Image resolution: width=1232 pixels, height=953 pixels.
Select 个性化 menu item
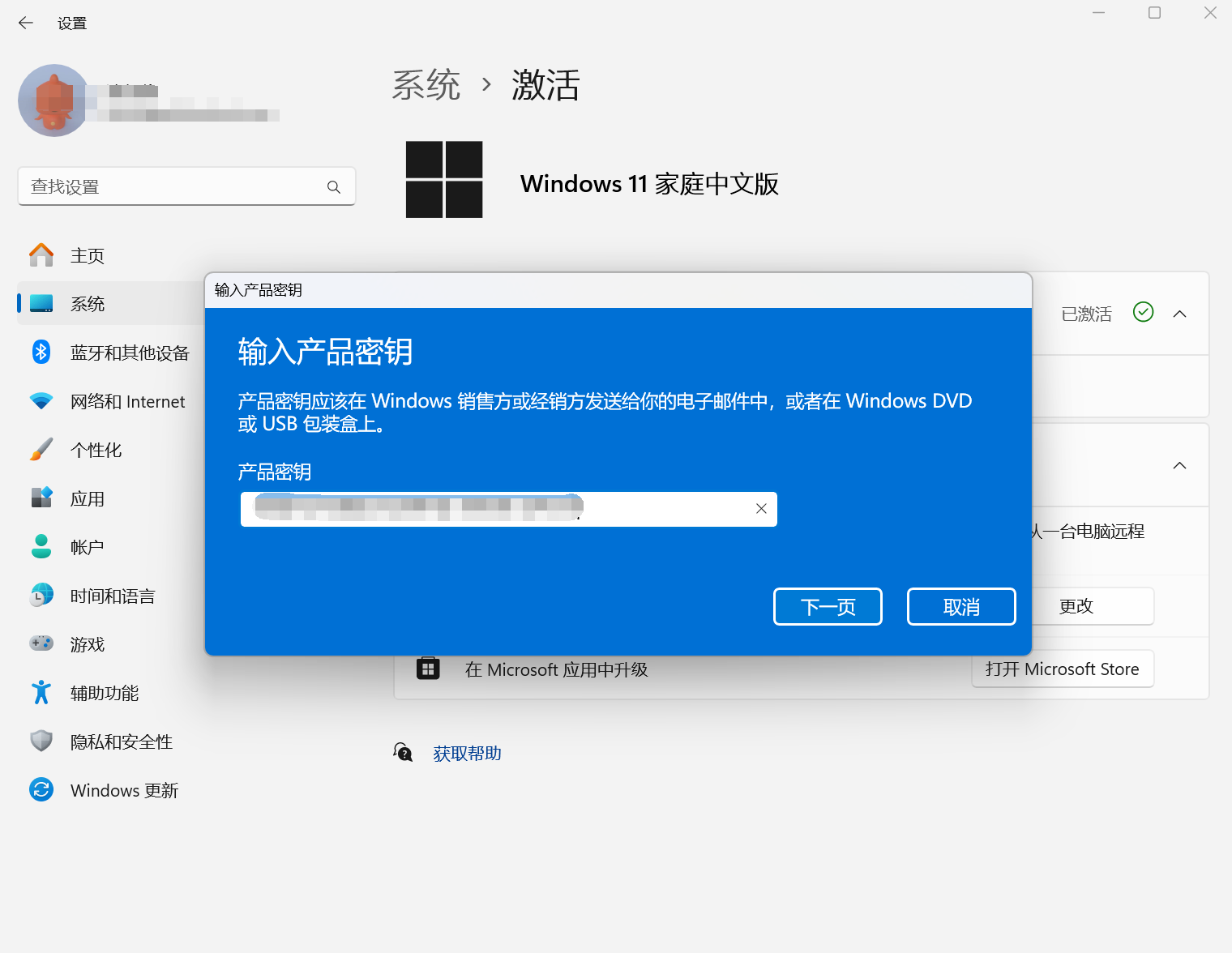[96, 451]
